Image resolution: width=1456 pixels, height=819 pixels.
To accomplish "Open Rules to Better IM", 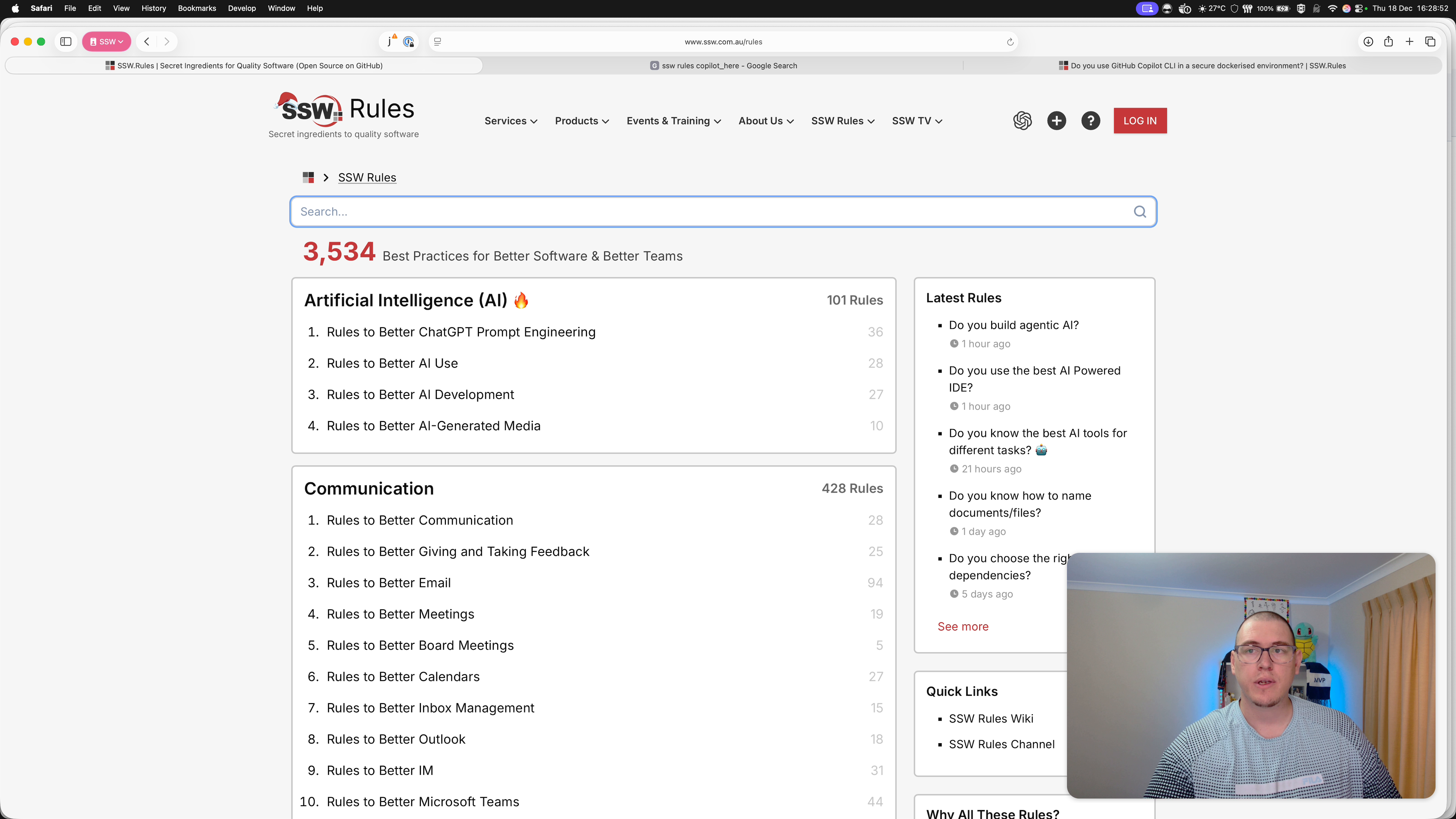I will (380, 770).
